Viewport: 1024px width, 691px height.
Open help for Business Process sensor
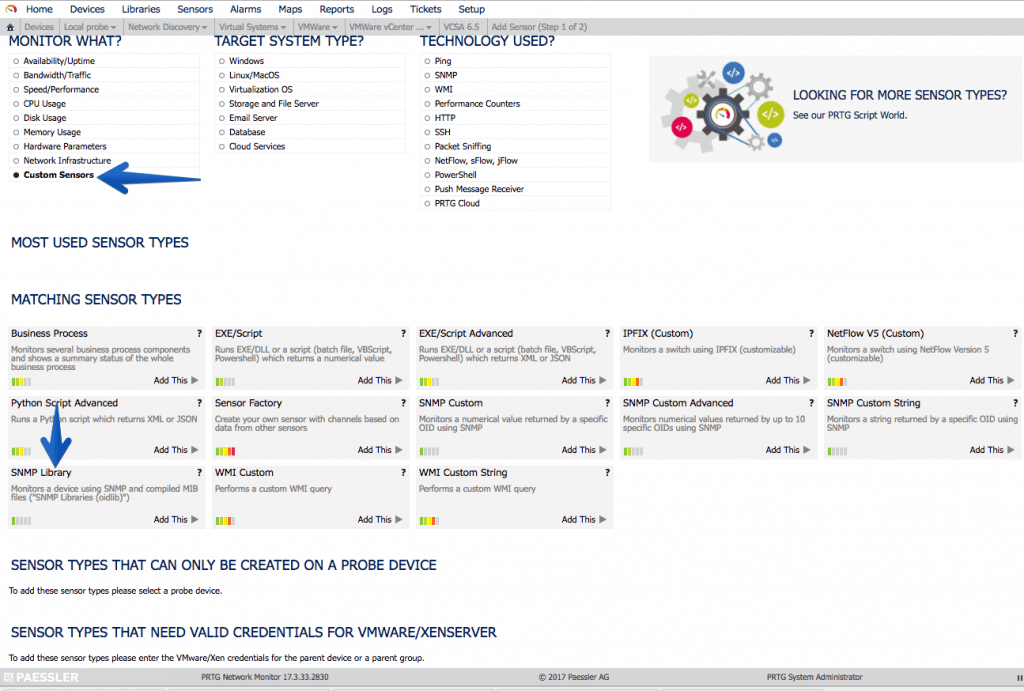[199, 333]
